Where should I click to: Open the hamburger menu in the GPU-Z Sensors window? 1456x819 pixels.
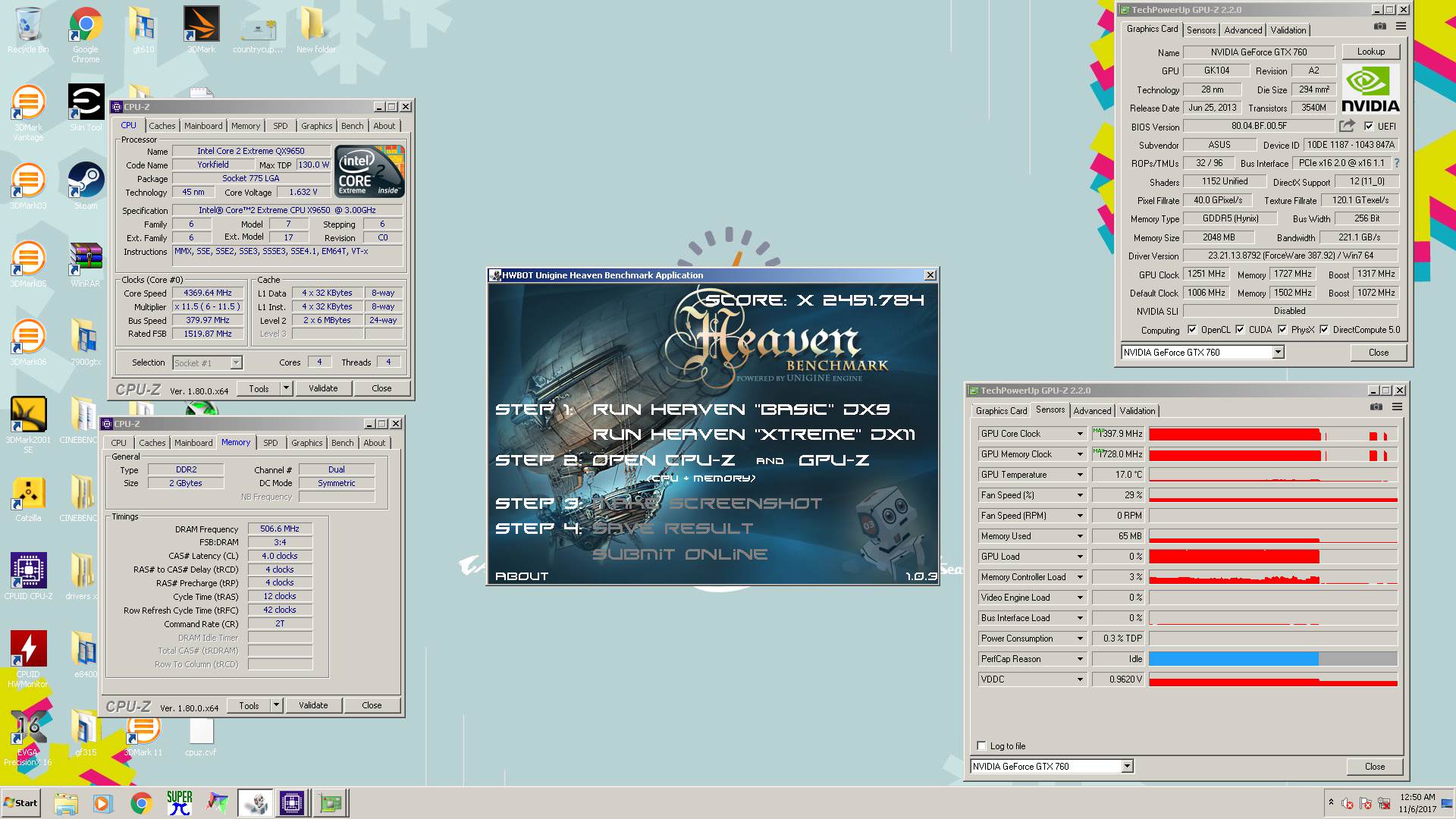pyautogui.click(x=1397, y=407)
